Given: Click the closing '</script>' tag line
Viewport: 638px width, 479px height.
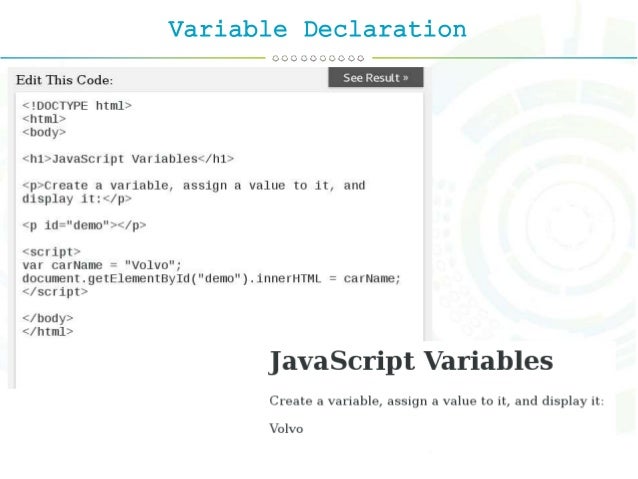Looking at the screenshot, I should (55, 292).
